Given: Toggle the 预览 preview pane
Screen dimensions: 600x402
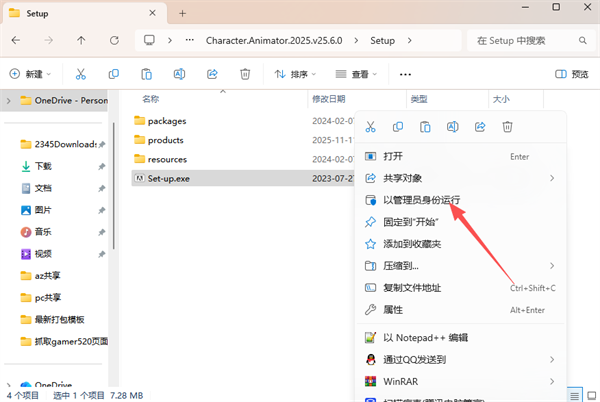Looking at the screenshot, I should point(571,74).
